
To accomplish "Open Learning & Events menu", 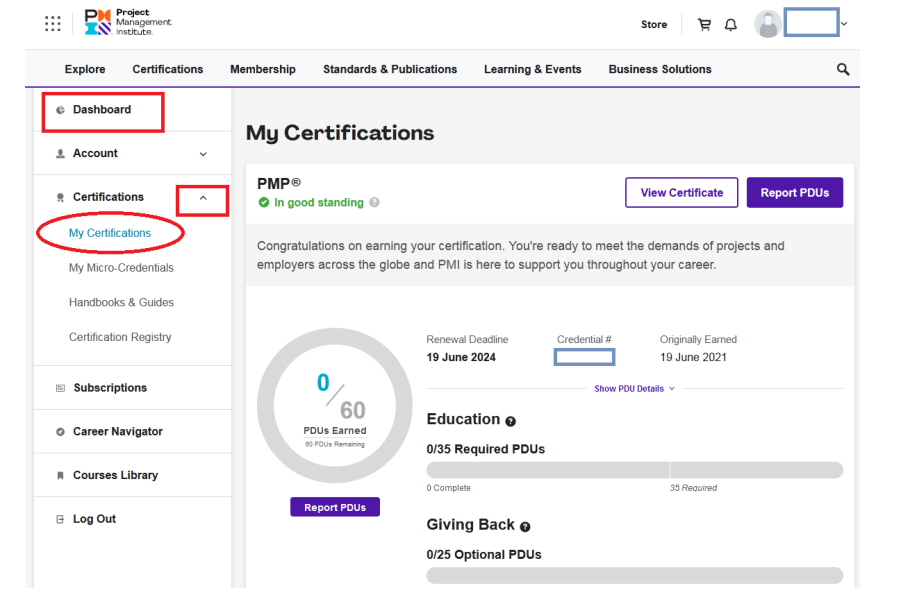I will tap(533, 69).
